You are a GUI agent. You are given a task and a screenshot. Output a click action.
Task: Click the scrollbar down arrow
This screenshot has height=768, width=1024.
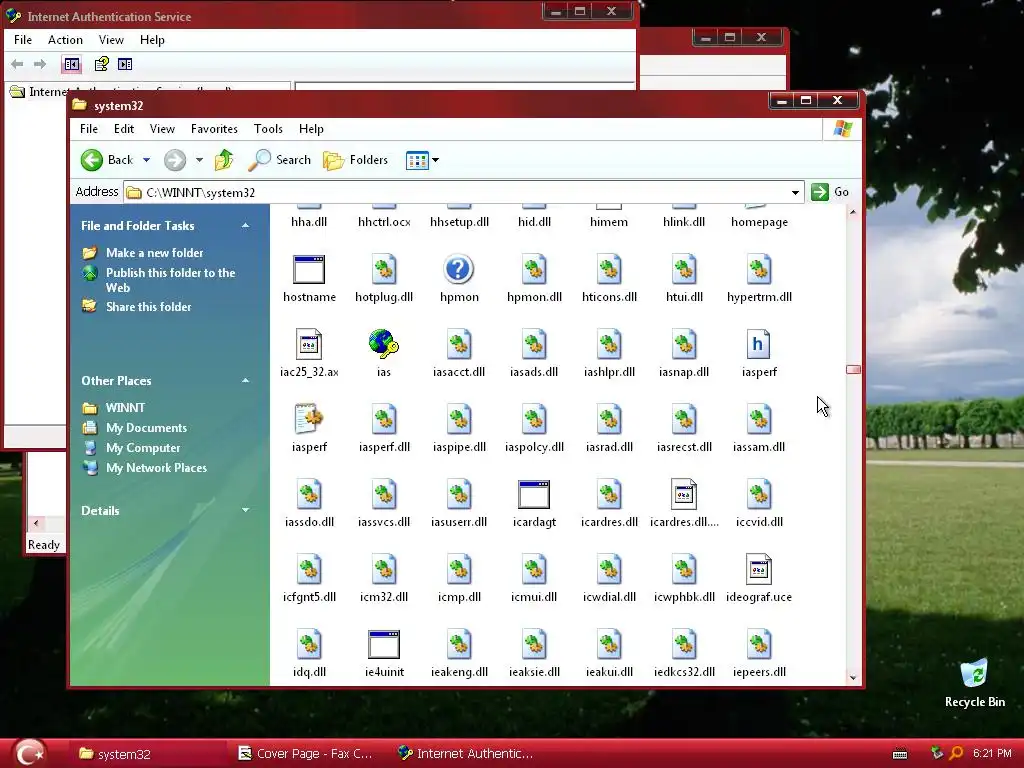tap(853, 678)
